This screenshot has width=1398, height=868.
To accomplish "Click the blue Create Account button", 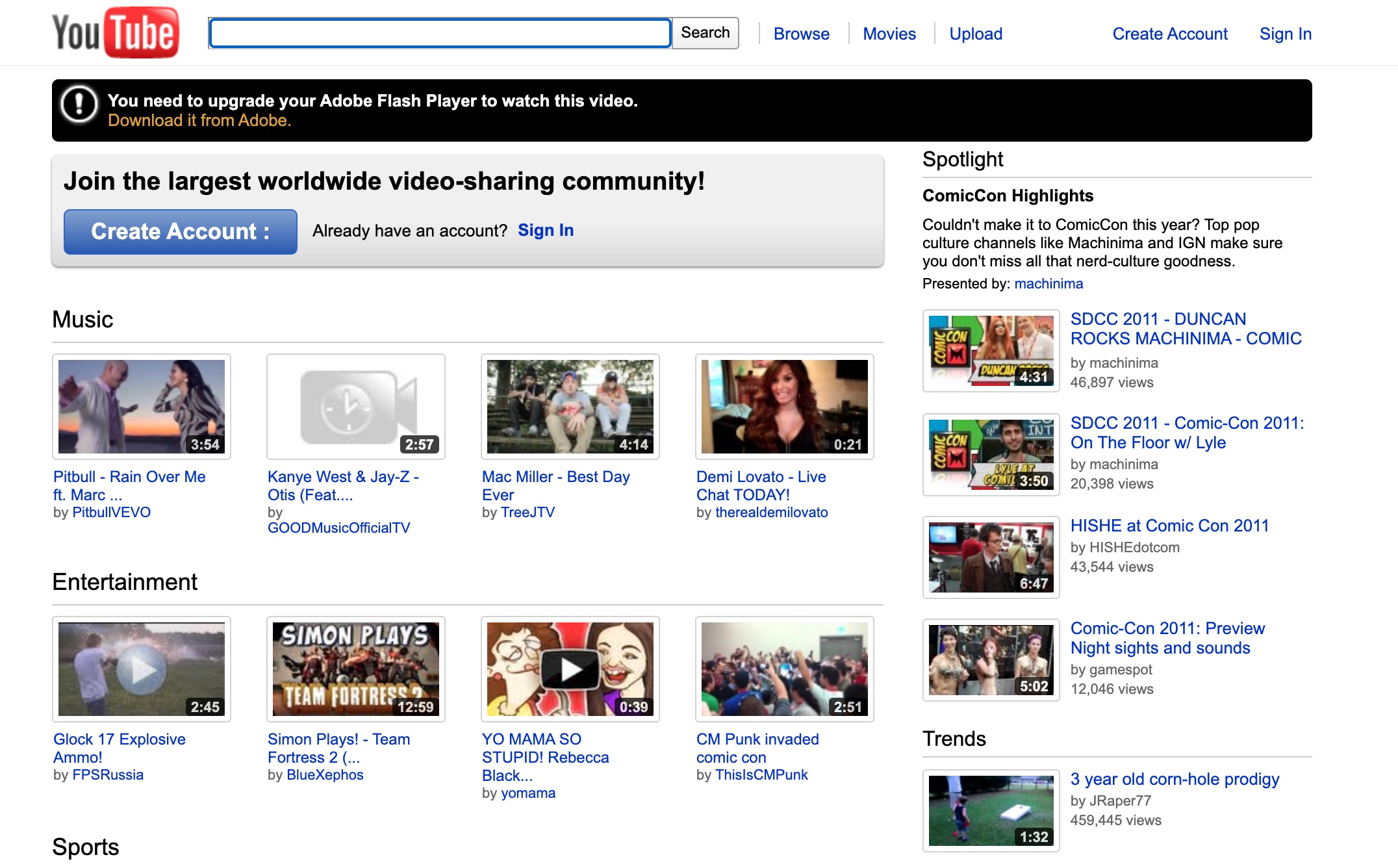I will tap(180, 231).
